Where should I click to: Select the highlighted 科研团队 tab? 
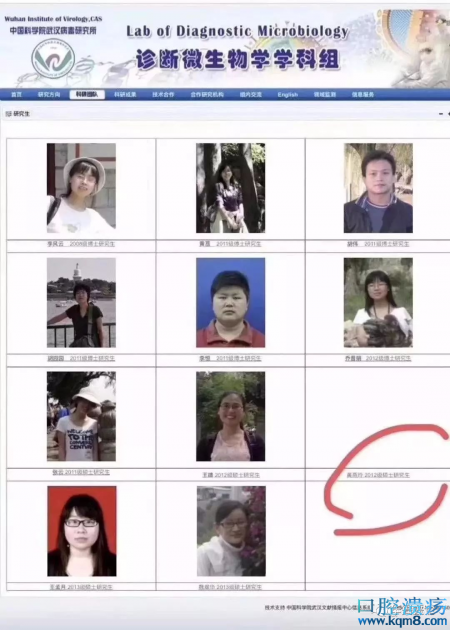click(x=87, y=94)
